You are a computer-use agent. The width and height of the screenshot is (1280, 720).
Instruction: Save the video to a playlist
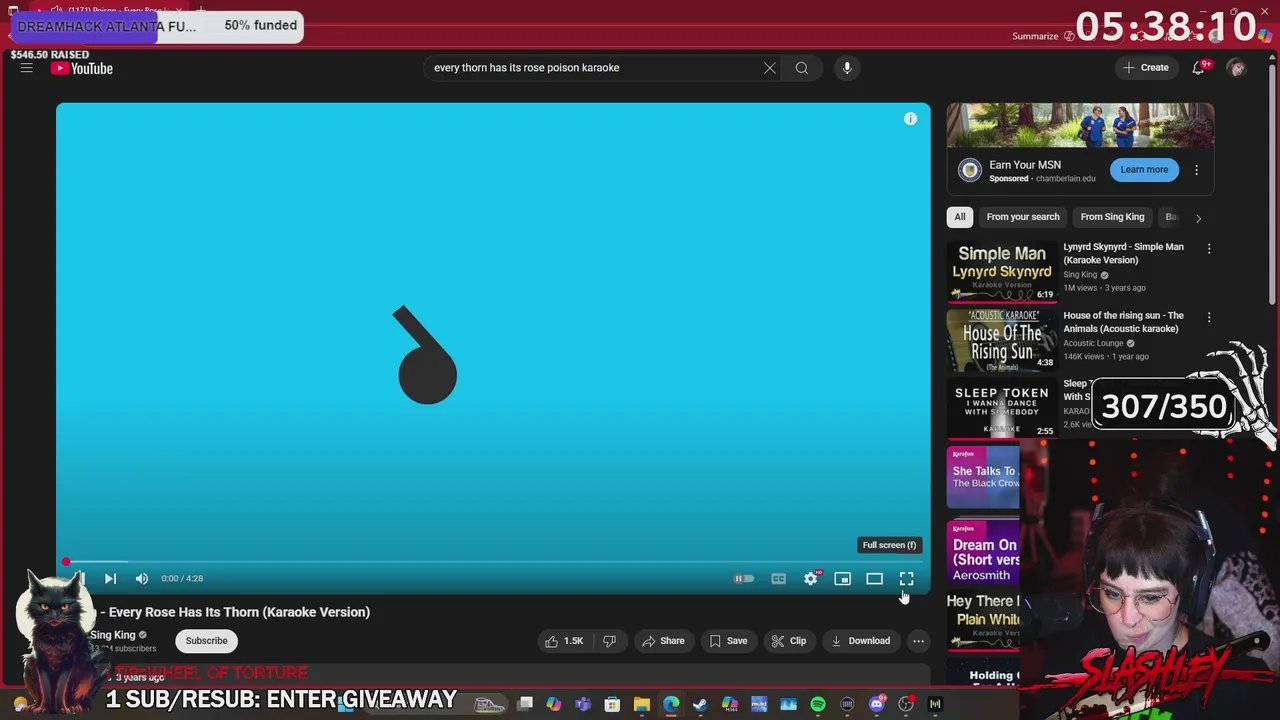pos(729,641)
